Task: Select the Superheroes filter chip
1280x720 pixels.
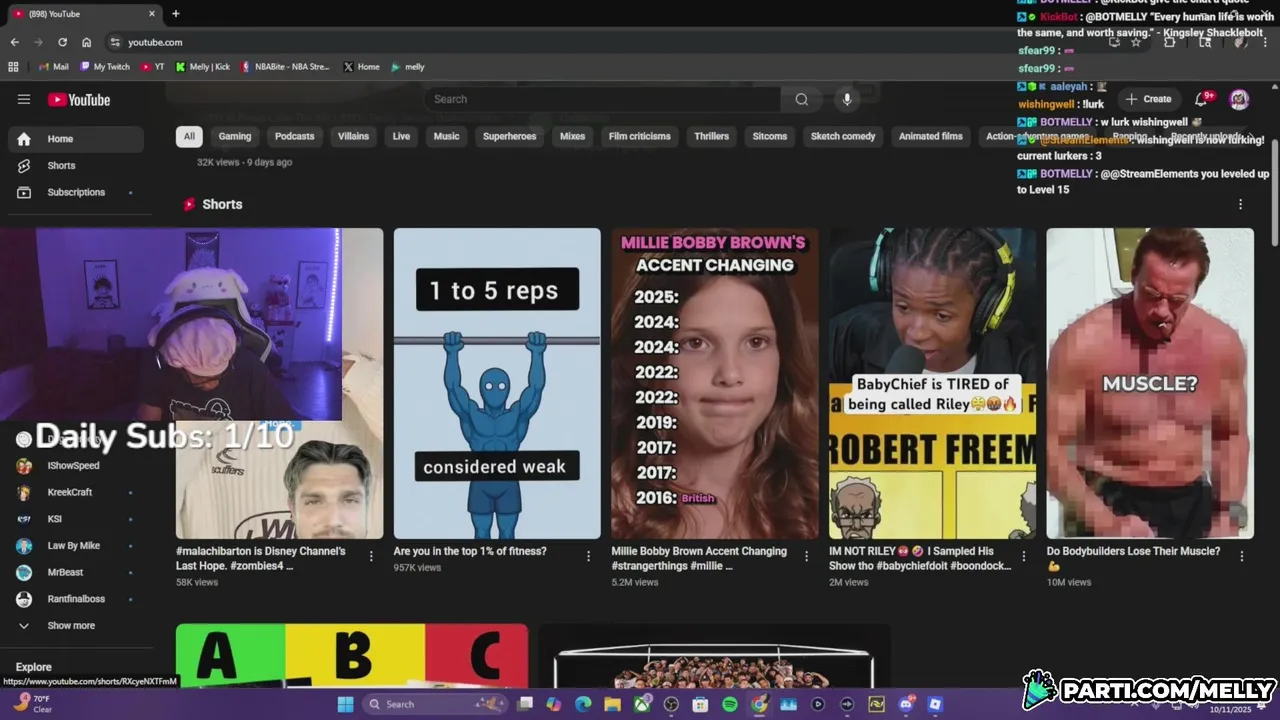Action: 509,136
